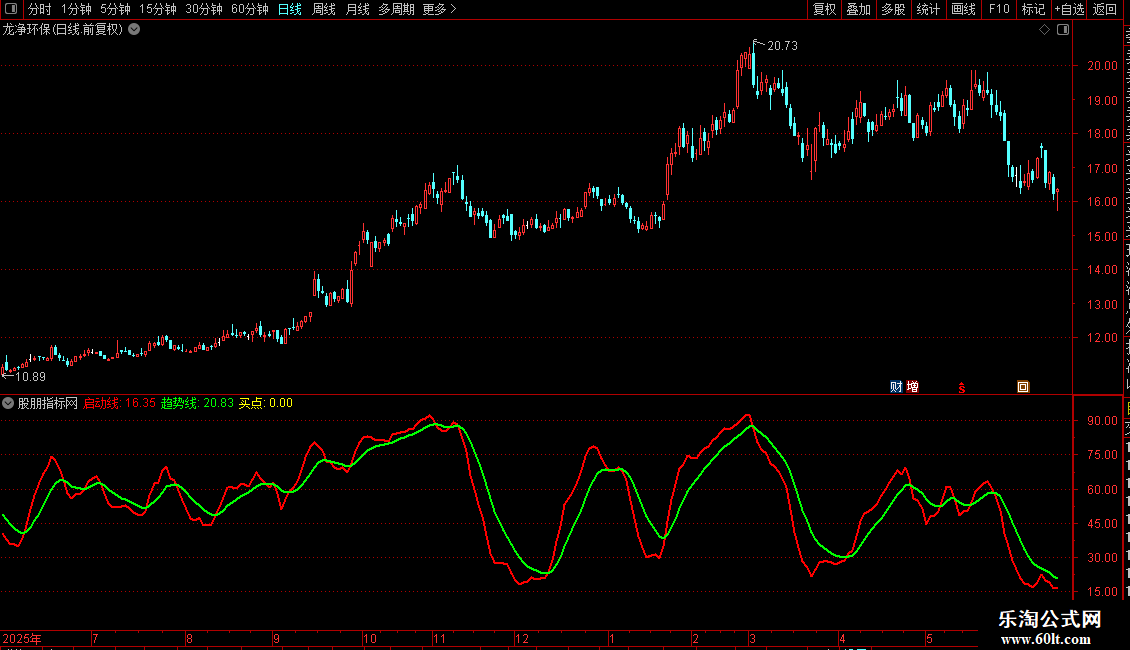Click the 复权 button
Viewport: 1130px width, 650px height.
(x=824, y=9)
